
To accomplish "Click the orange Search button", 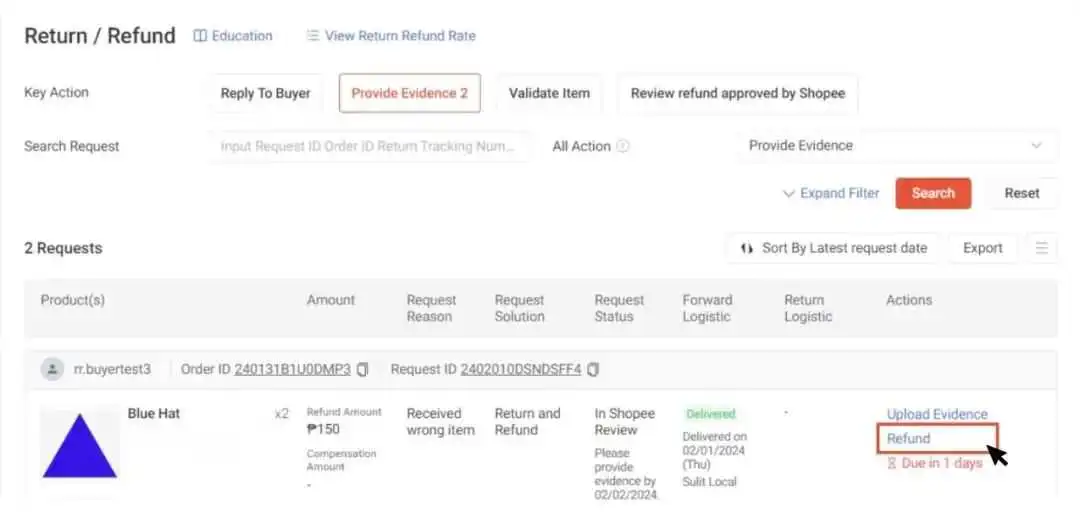I will (933, 194).
